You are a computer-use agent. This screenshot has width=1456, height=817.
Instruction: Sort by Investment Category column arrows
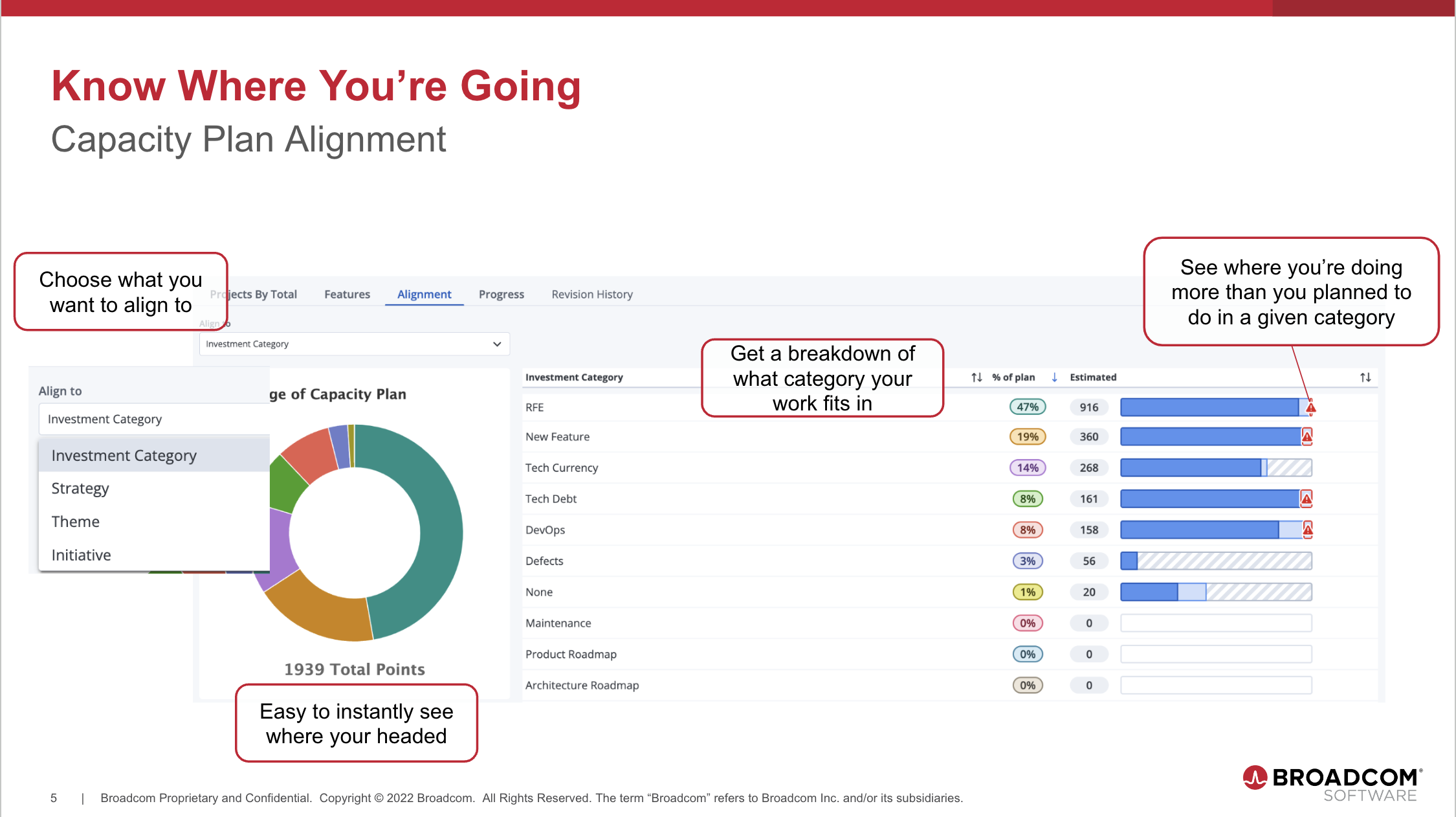(976, 377)
